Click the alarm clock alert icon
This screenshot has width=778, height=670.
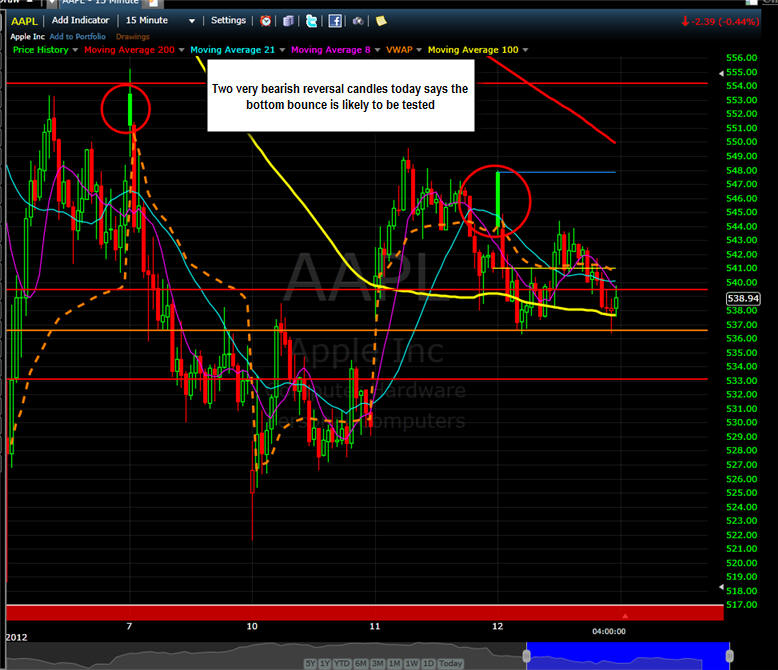pyautogui.click(x=265, y=20)
